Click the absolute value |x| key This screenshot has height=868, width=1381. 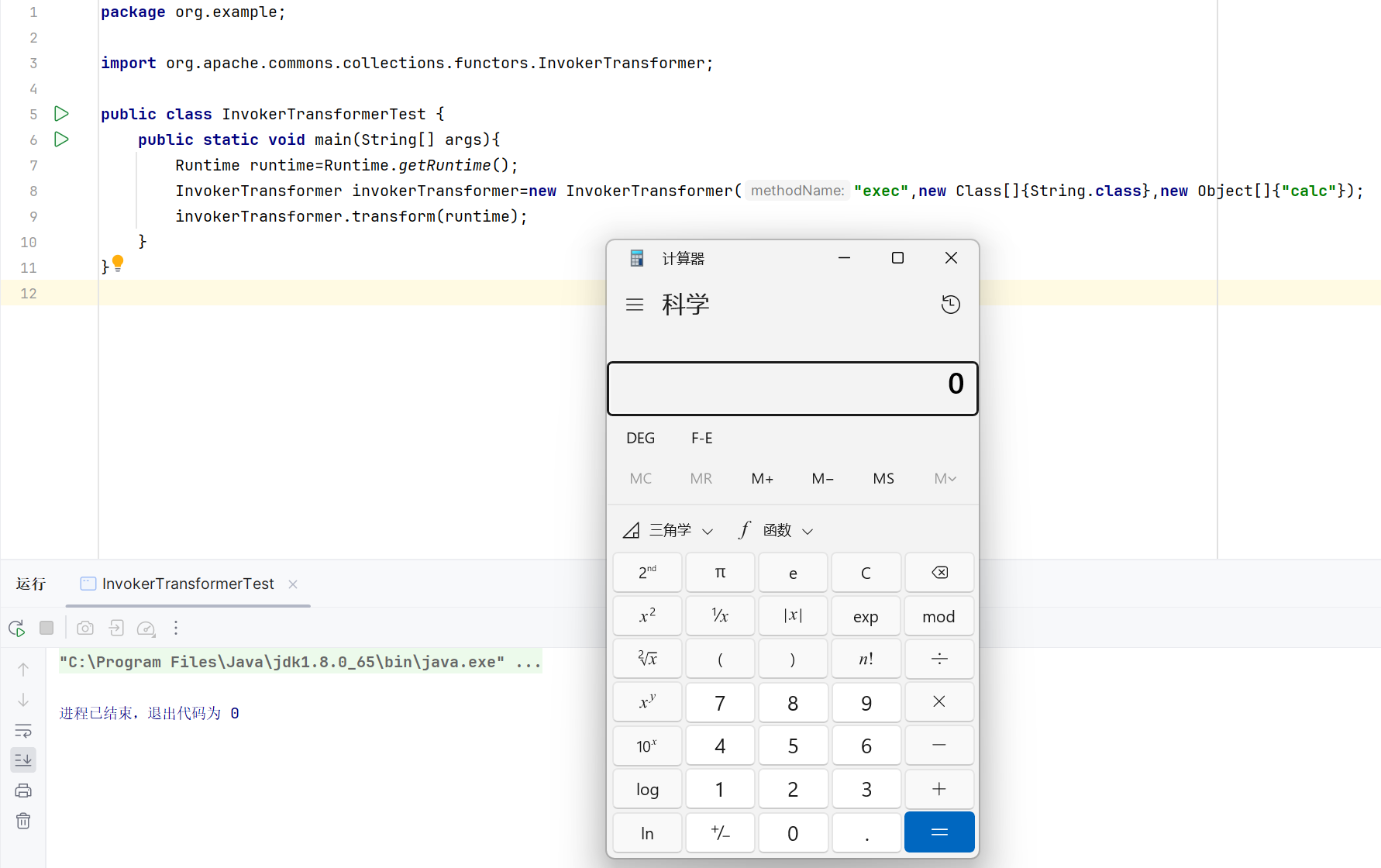coord(793,616)
